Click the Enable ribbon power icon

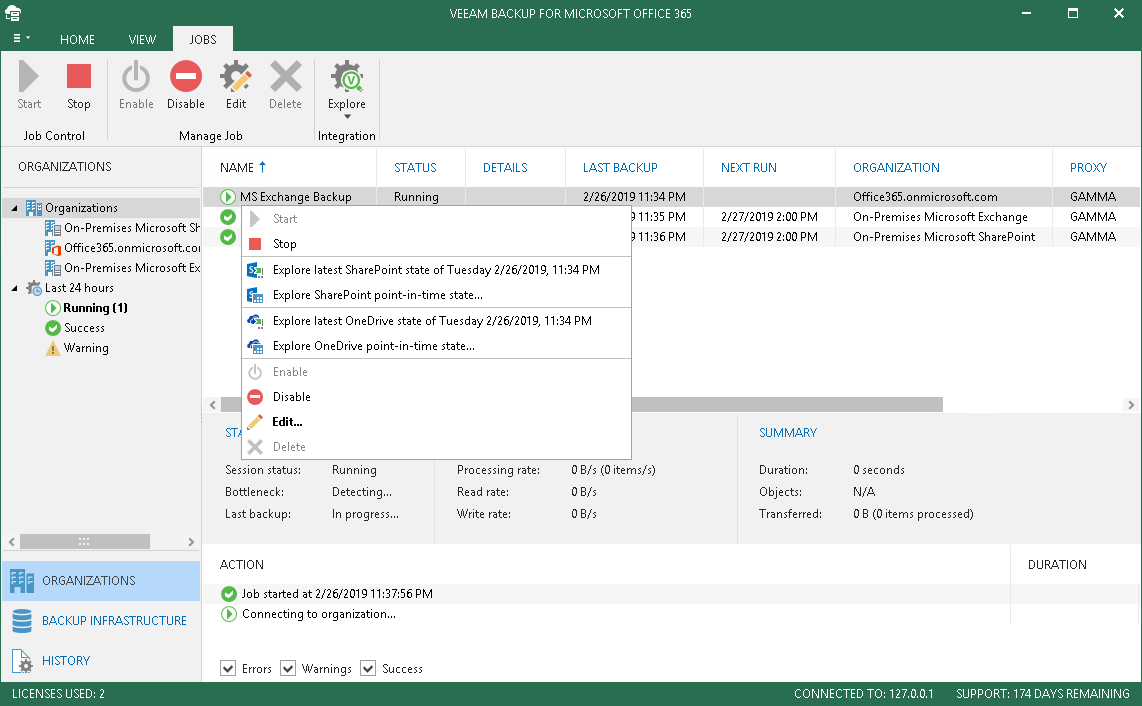135,77
